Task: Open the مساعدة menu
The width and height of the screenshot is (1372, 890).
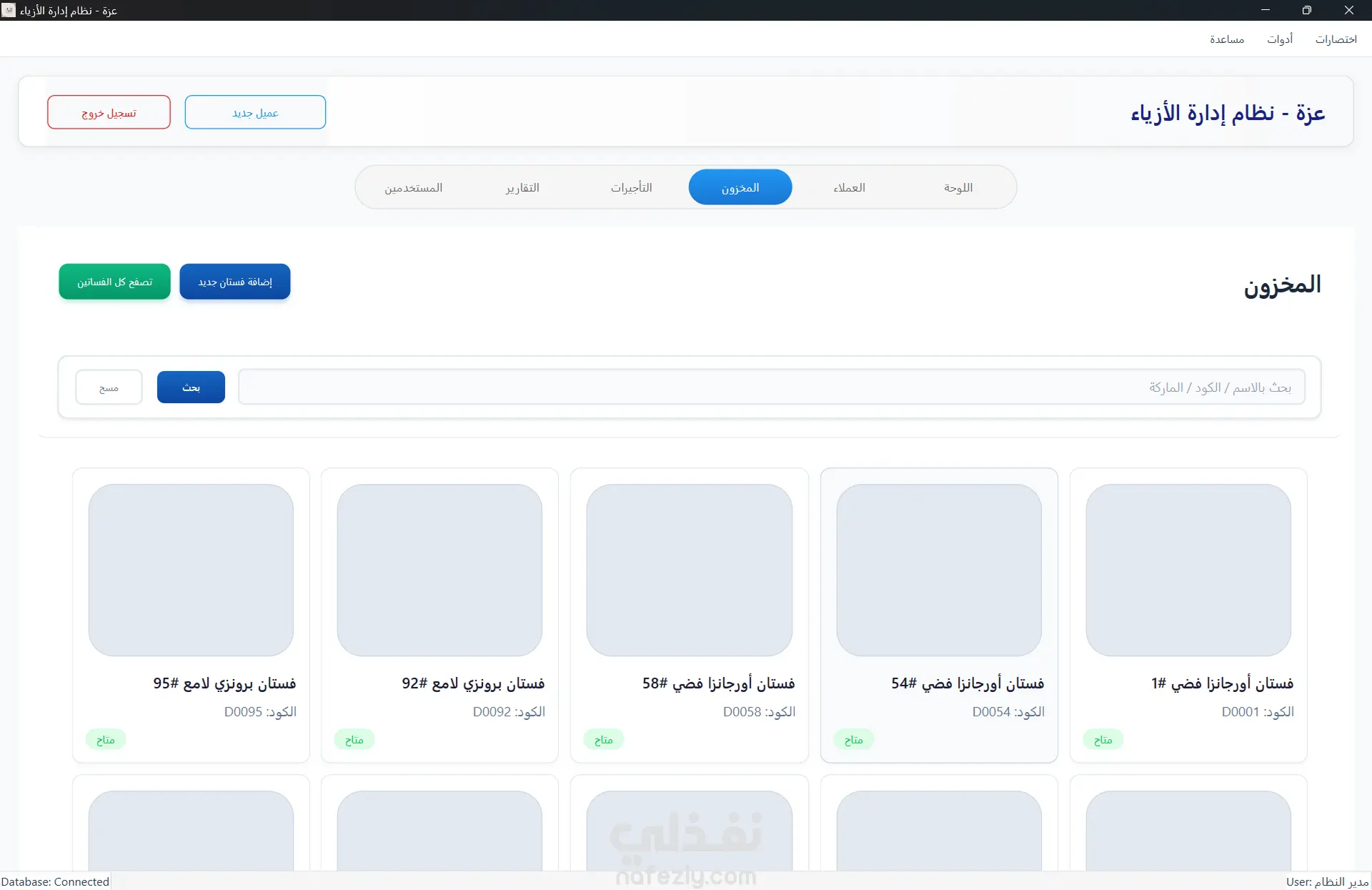Action: click(x=1226, y=39)
